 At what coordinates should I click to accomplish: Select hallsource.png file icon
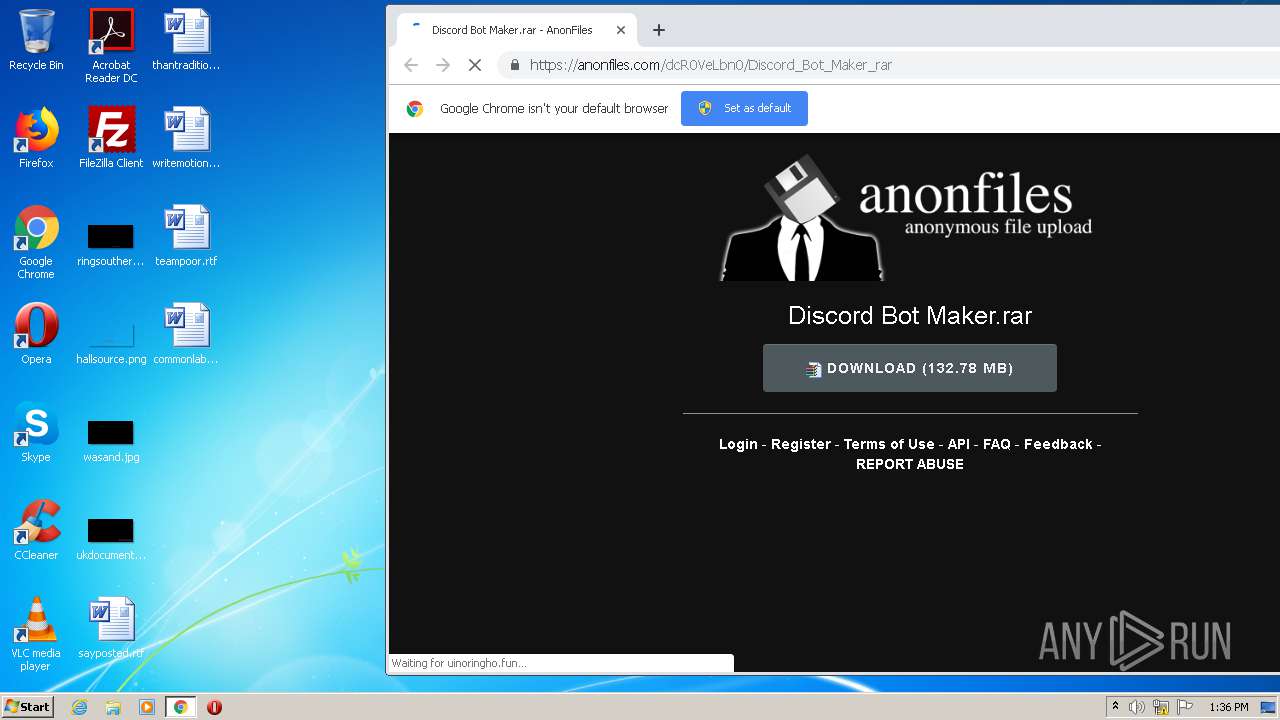(111, 340)
